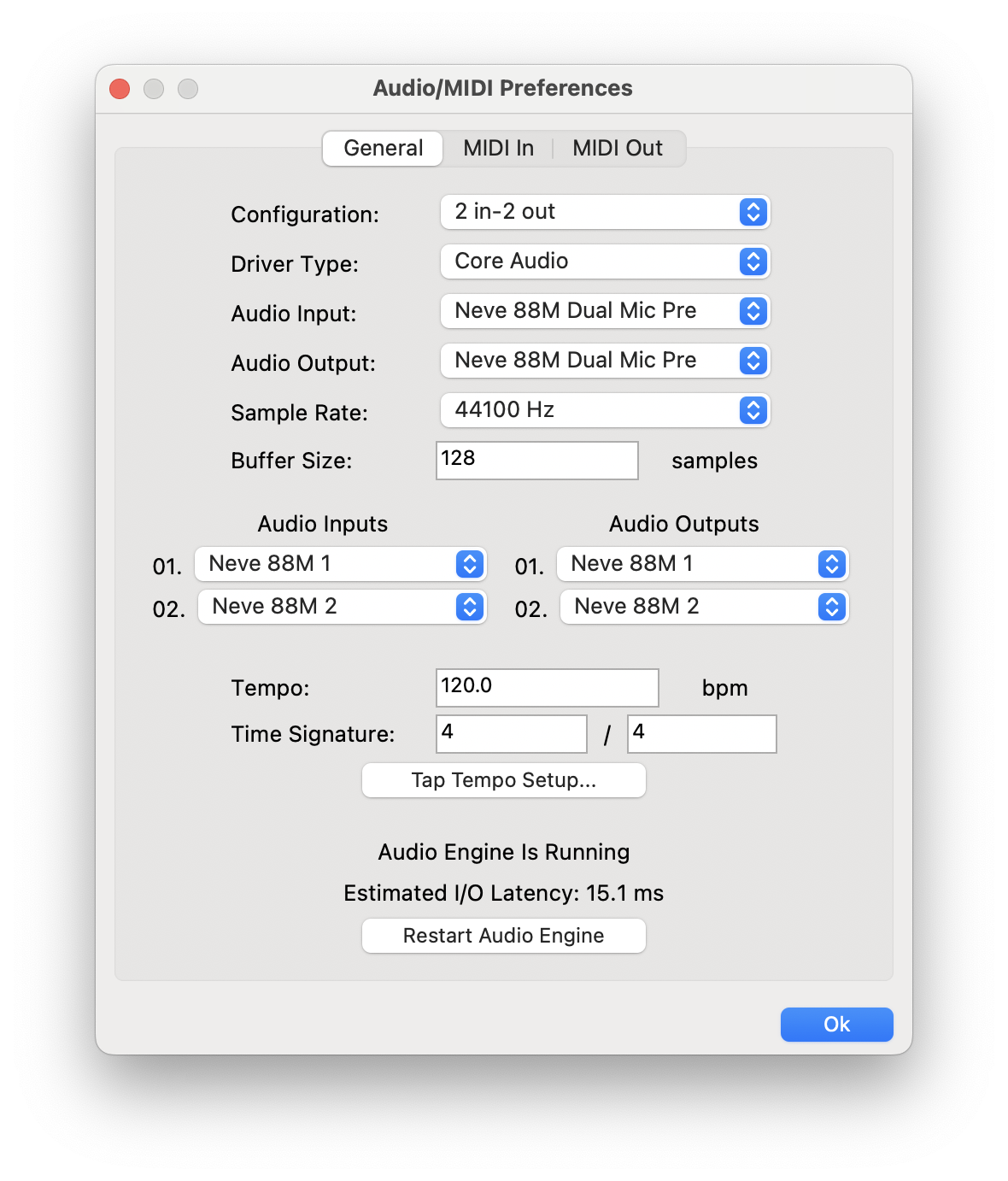Click the 'Audio Outputs' heading
The image size is (1008, 1181).
click(684, 524)
